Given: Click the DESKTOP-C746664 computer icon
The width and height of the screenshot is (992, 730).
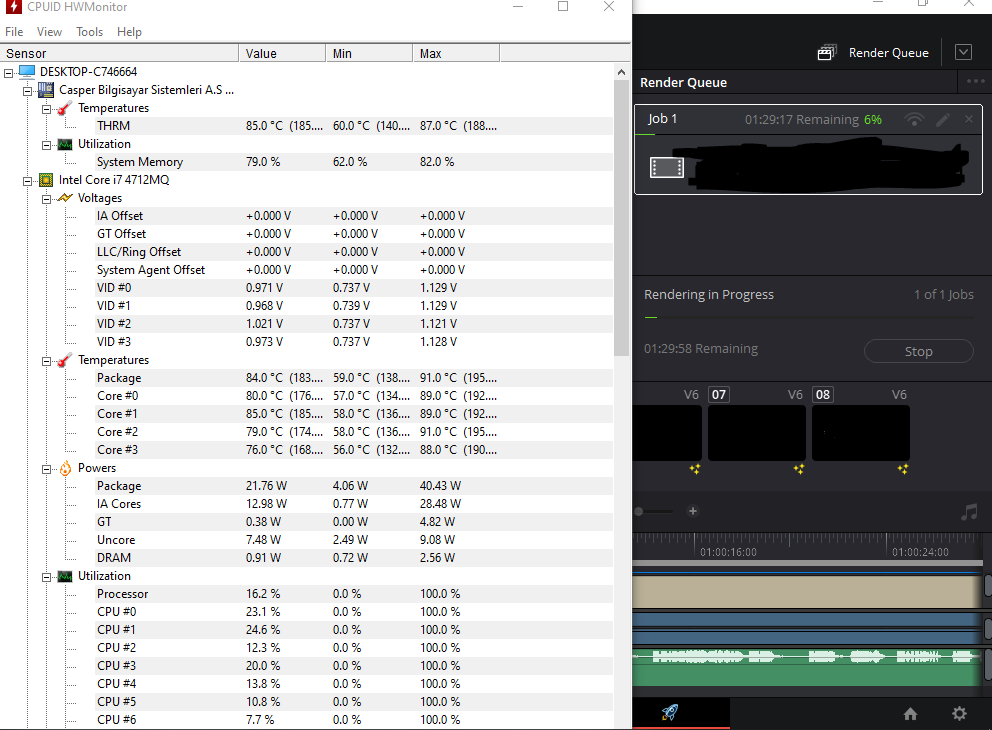Looking at the screenshot, I should pyautogui.click(x=27, y=71).
